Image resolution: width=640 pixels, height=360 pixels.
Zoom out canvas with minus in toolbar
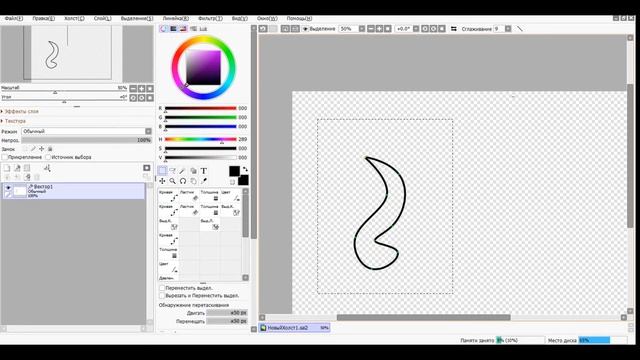pos(371,29)
